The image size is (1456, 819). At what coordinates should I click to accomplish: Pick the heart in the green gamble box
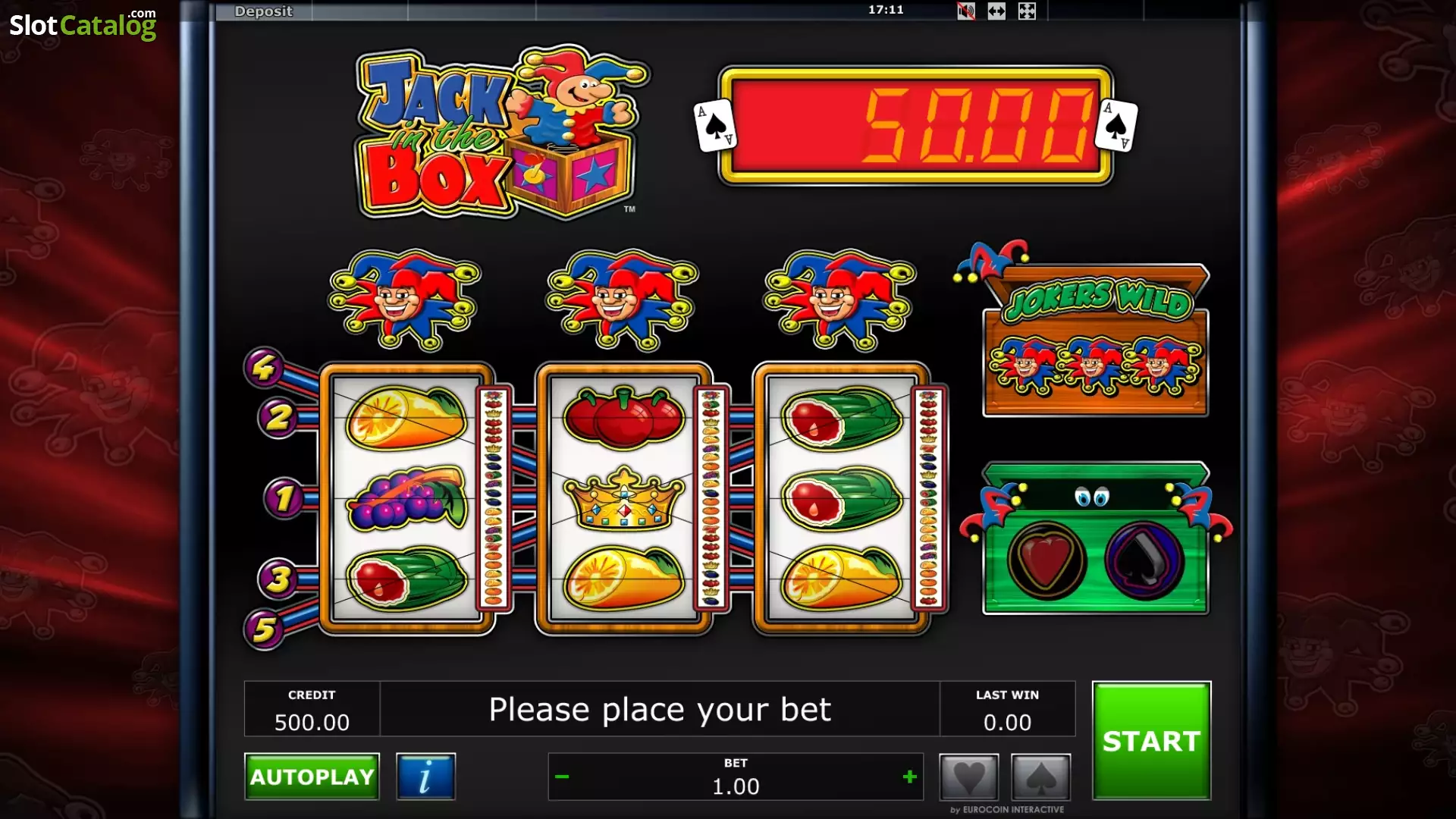click(x=1046, y=561)
